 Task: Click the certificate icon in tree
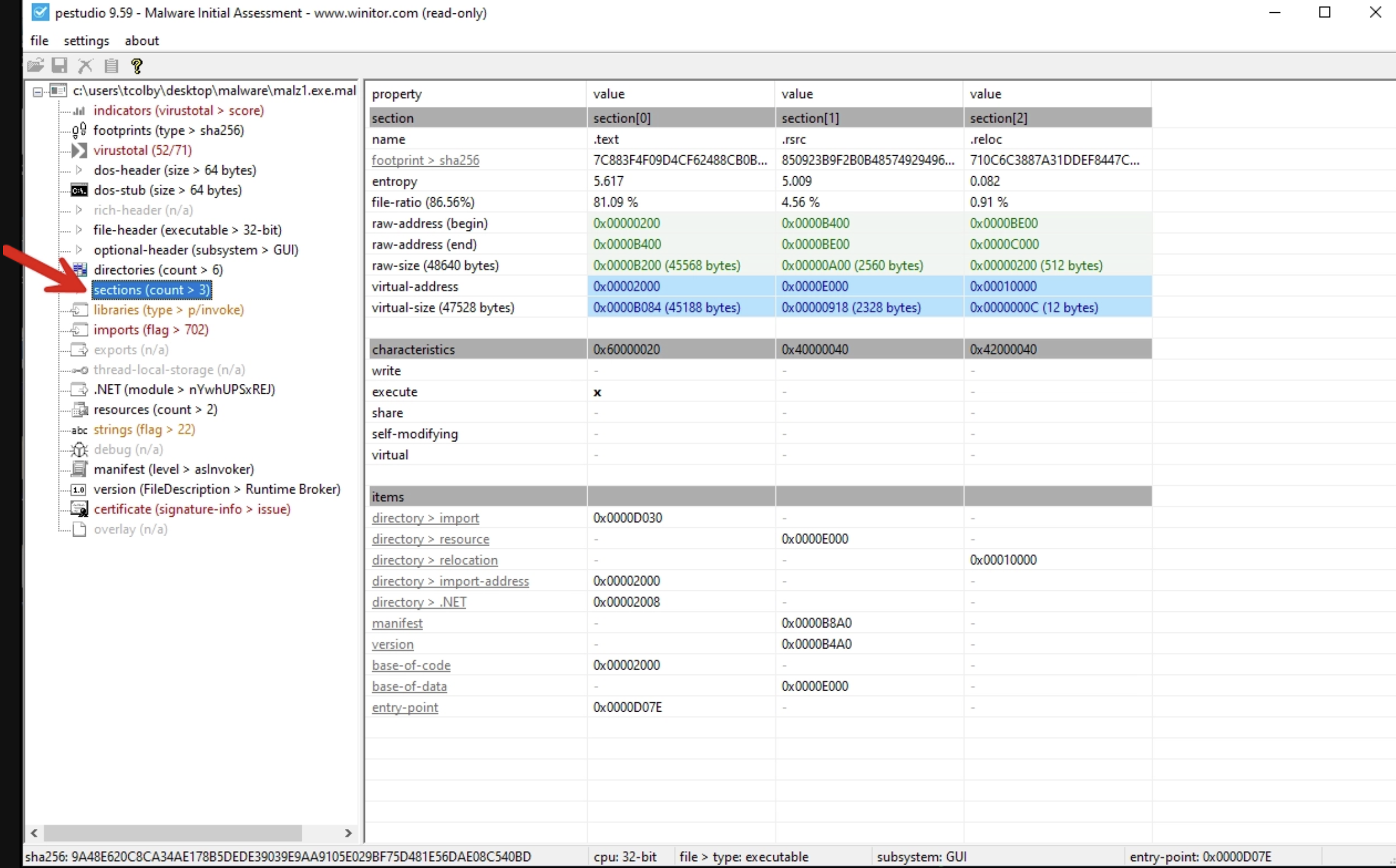(x=79, y=509)
